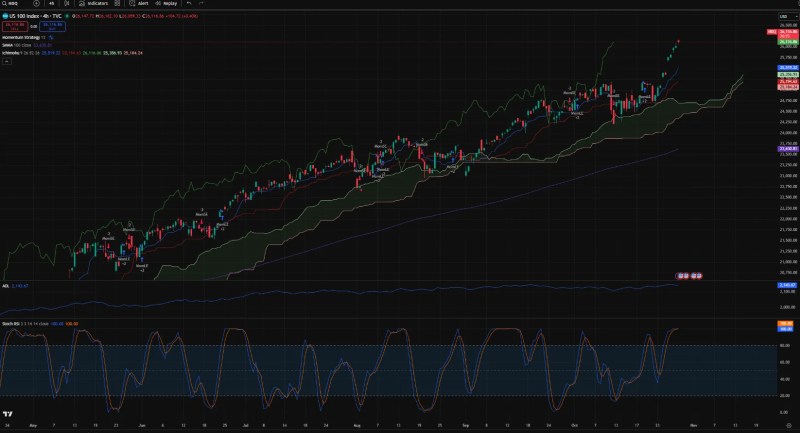
Task: Click the time axis settings gear icon
Action: (x=789, y=425)
